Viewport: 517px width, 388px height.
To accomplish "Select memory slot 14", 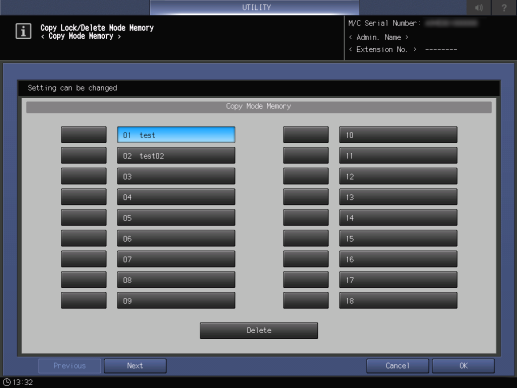I will tap(398, 218).
